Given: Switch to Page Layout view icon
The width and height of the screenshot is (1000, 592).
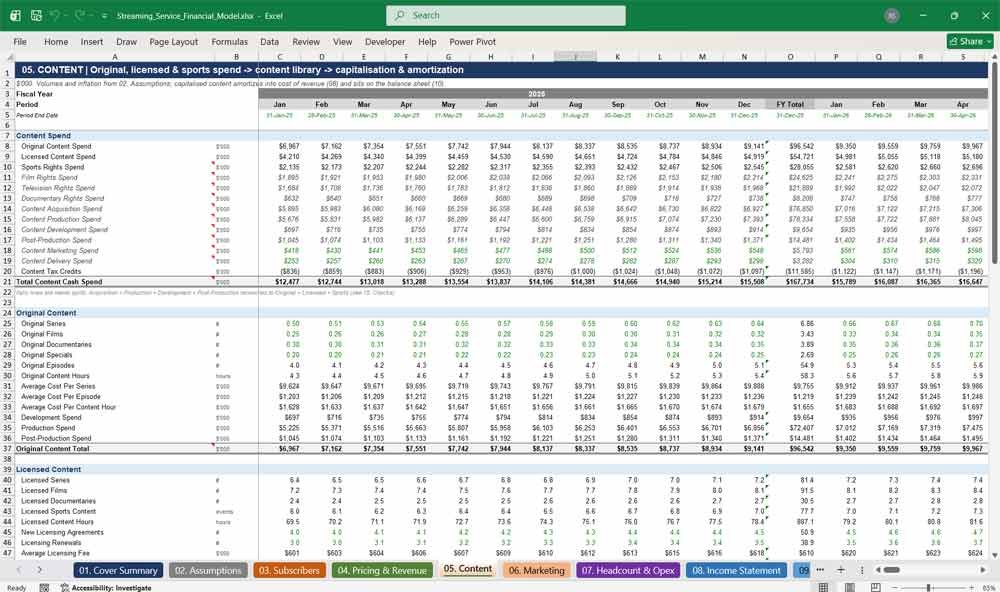Looking at the screenshot, I should tap(849, 588).
